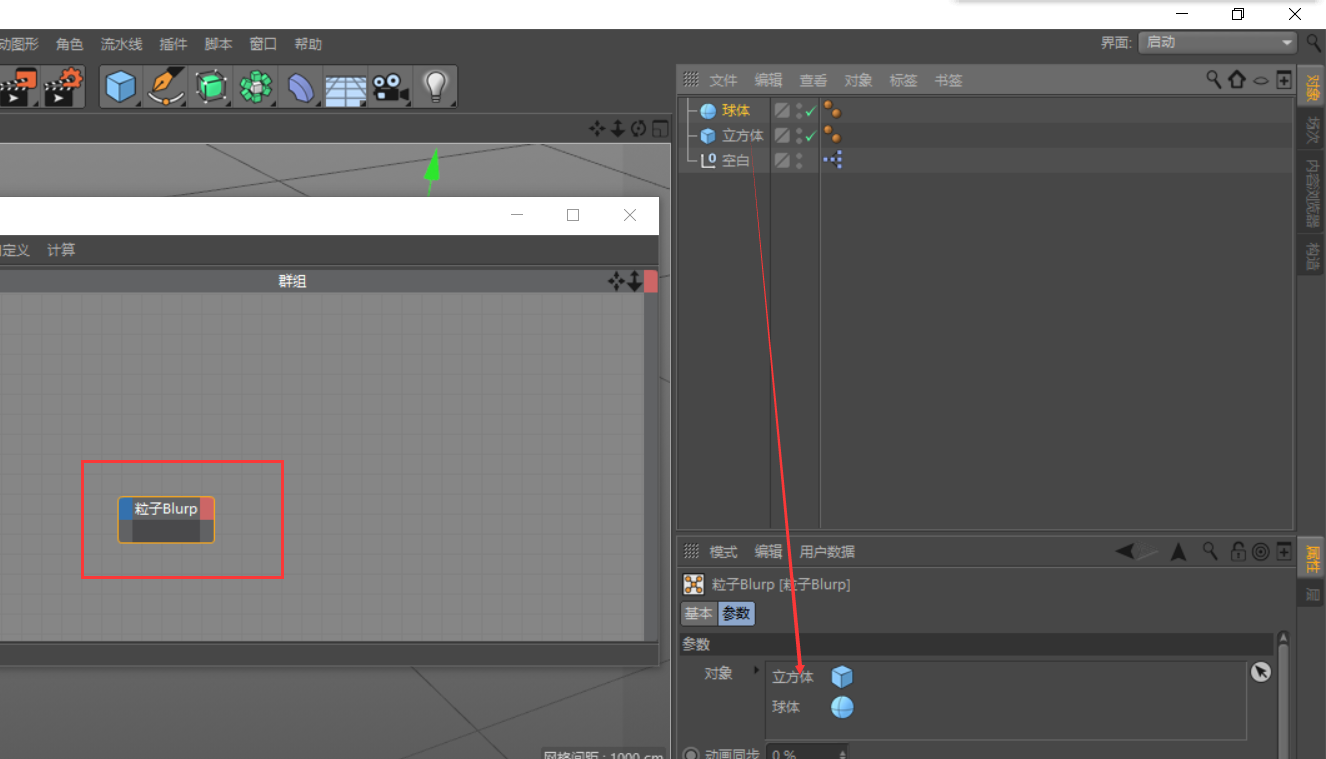Open the Subdivision Surface generator icon
Viewport: 1326px width, 759px height.
[211, 87]
